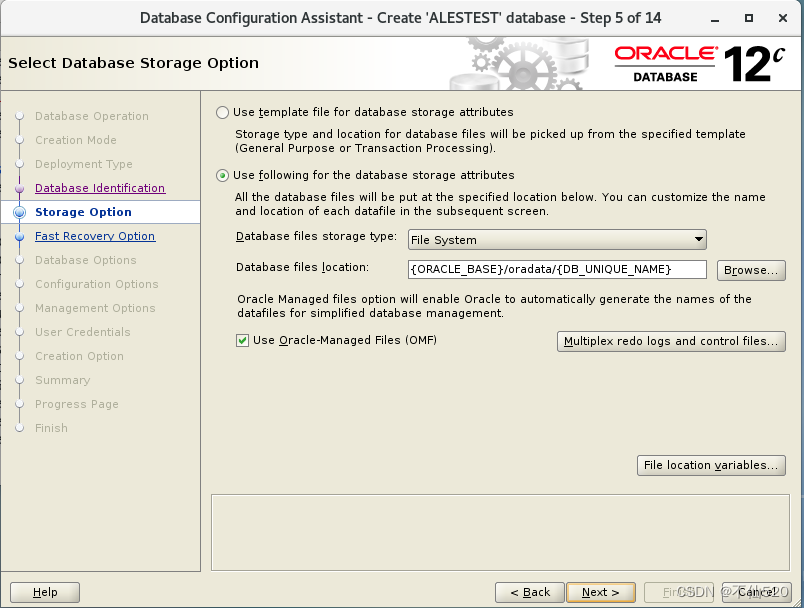The width and height of the screenshot is (804, 608).
Task: Open the File location variables dialog
Action: coord(710,465)
